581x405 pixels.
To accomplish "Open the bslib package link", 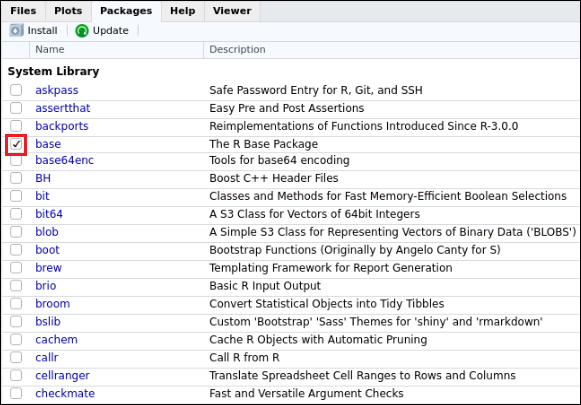I will point(48,322).
